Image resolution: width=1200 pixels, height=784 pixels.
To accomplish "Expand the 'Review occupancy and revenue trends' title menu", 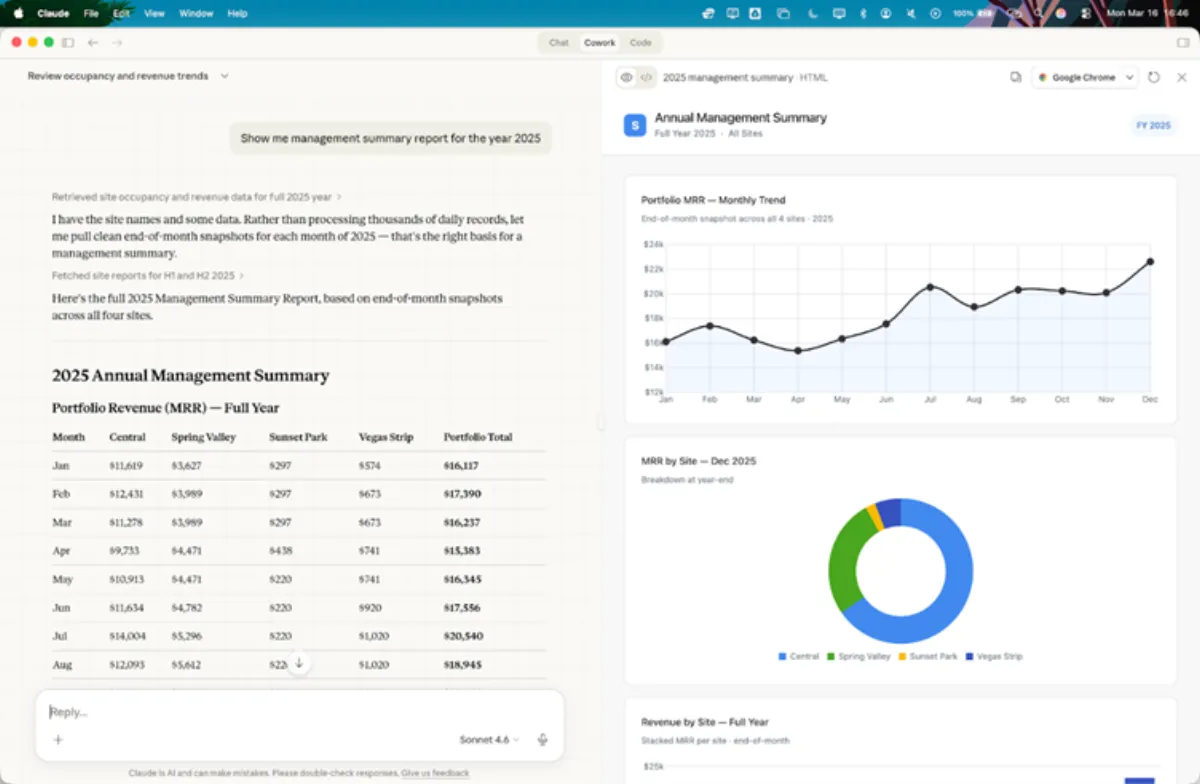I will (x=224, y=76).
